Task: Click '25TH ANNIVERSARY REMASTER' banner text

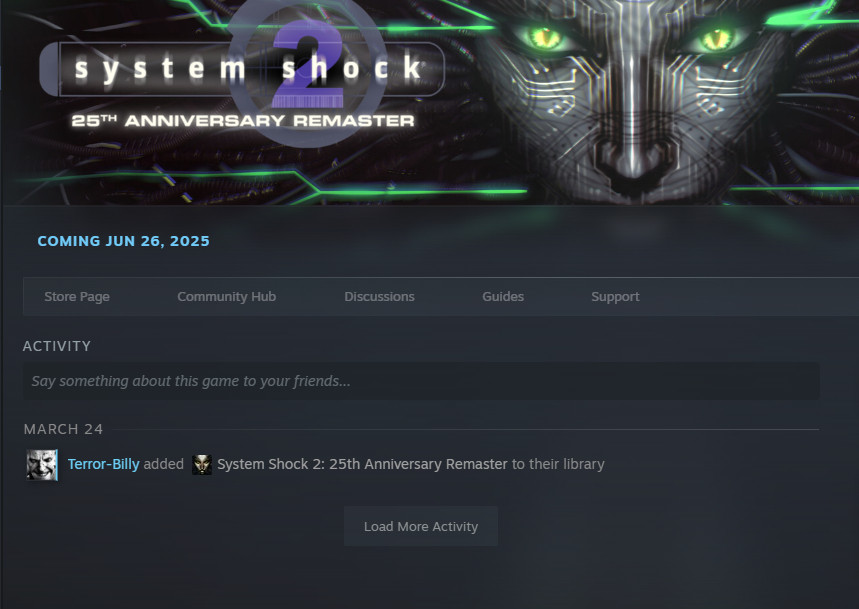Action: pyautogui.click(x=243, y=120)
